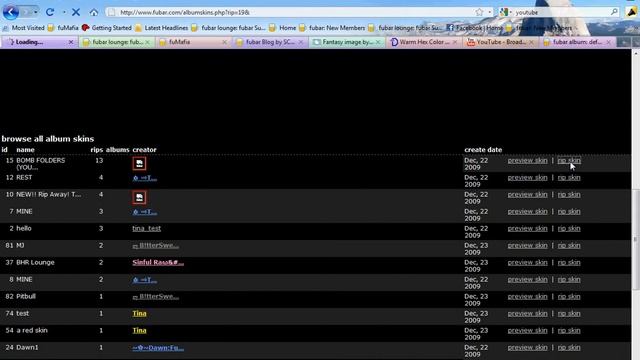The height and width of the screenshot is (360, 640).
Task: Stop page loading with the X icon
Action: 76,12
